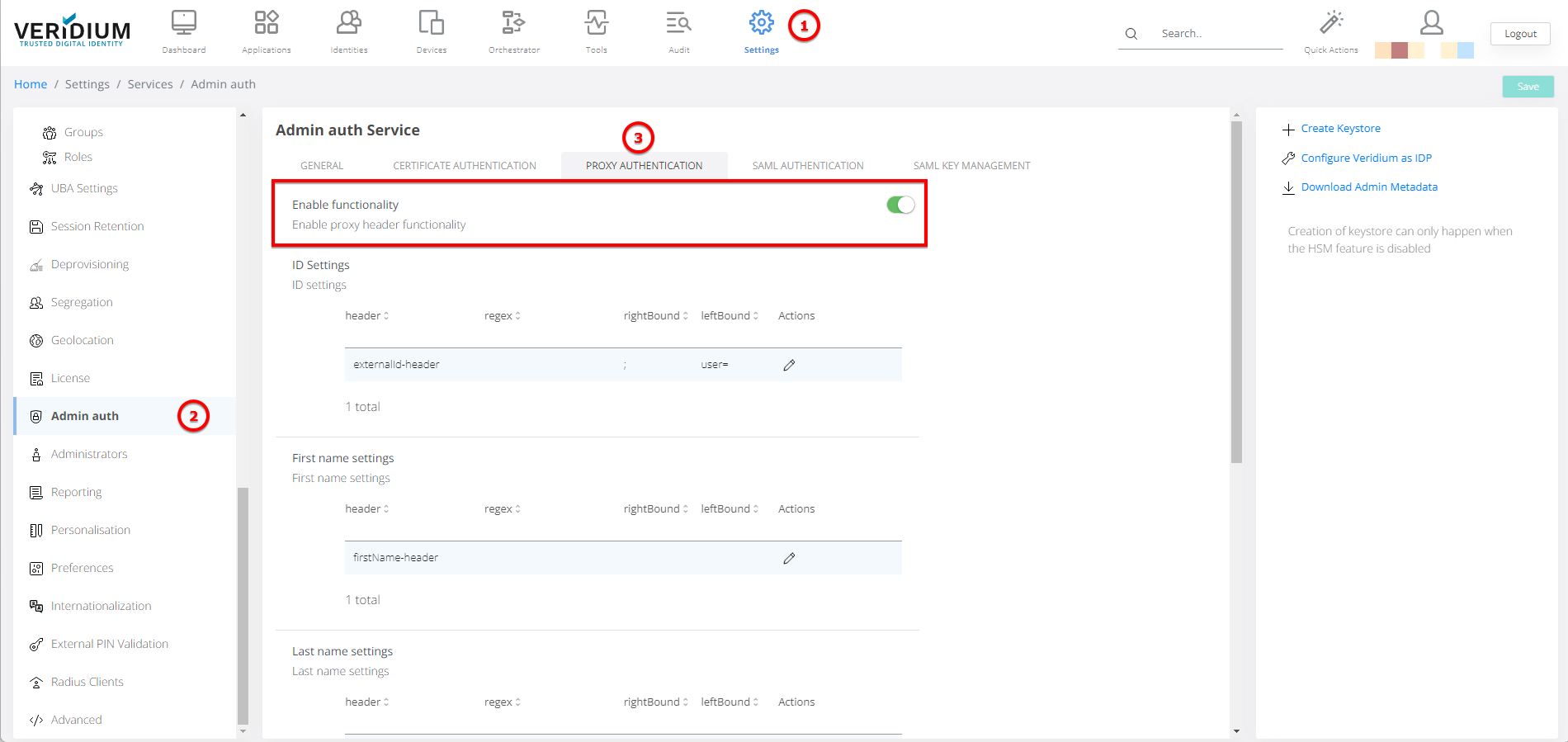Screen dimensions: 1568x742
Task: Switch to the Certificate Authentication tab
Action: click(x=464, y=166)
